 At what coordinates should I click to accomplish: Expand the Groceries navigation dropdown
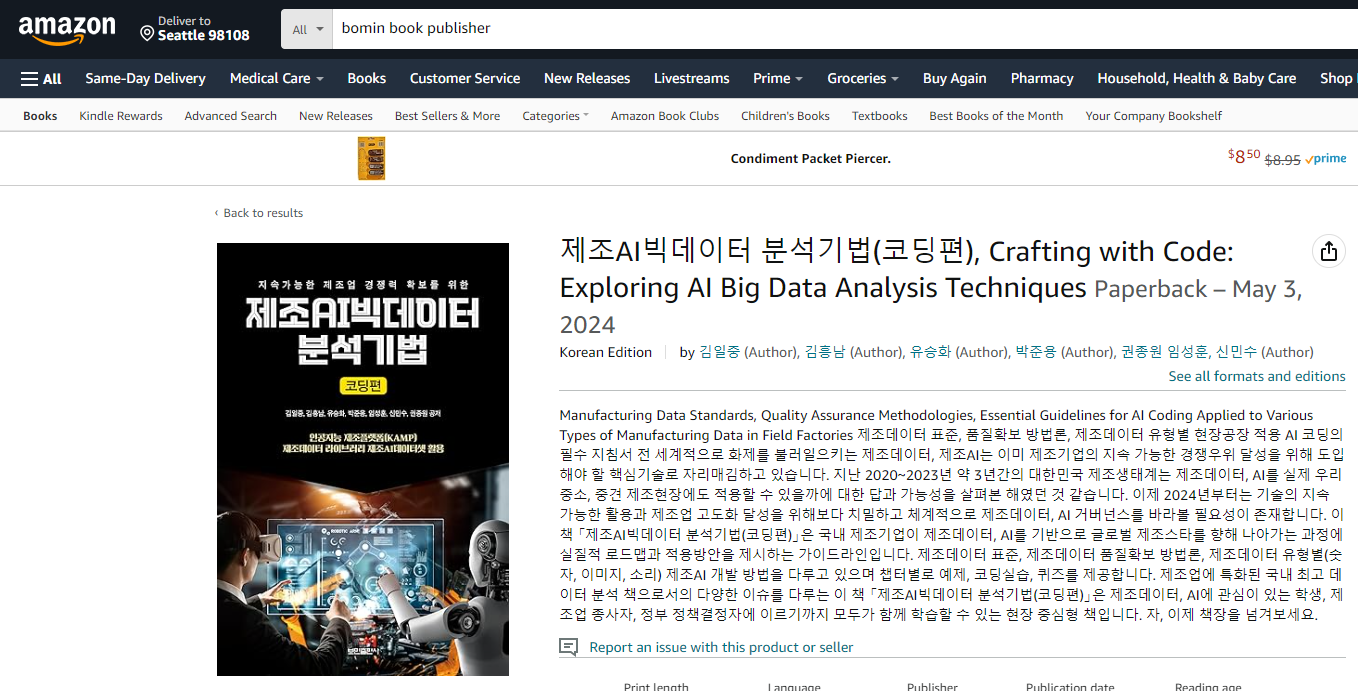(x=863, y=78)
